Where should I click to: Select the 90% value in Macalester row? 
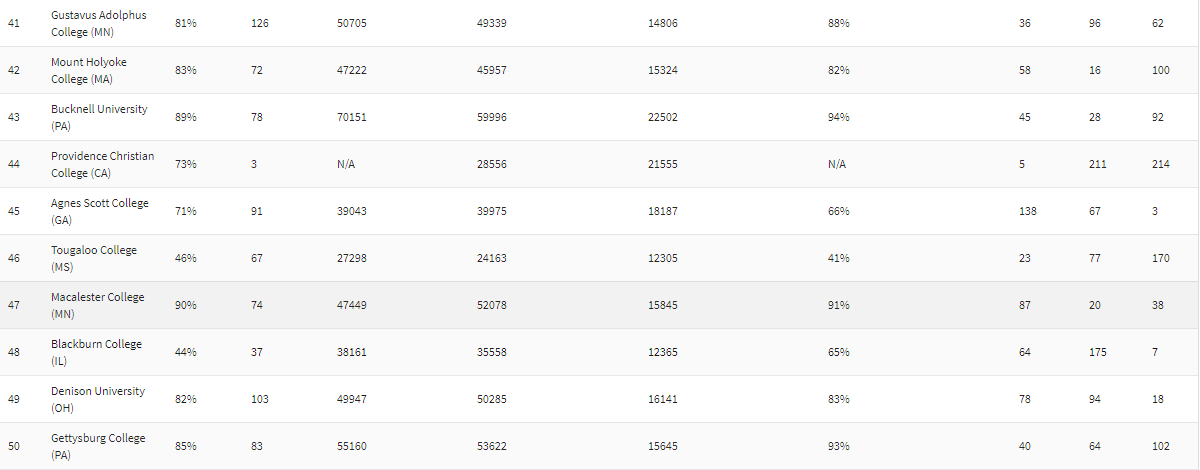[185, 305]
